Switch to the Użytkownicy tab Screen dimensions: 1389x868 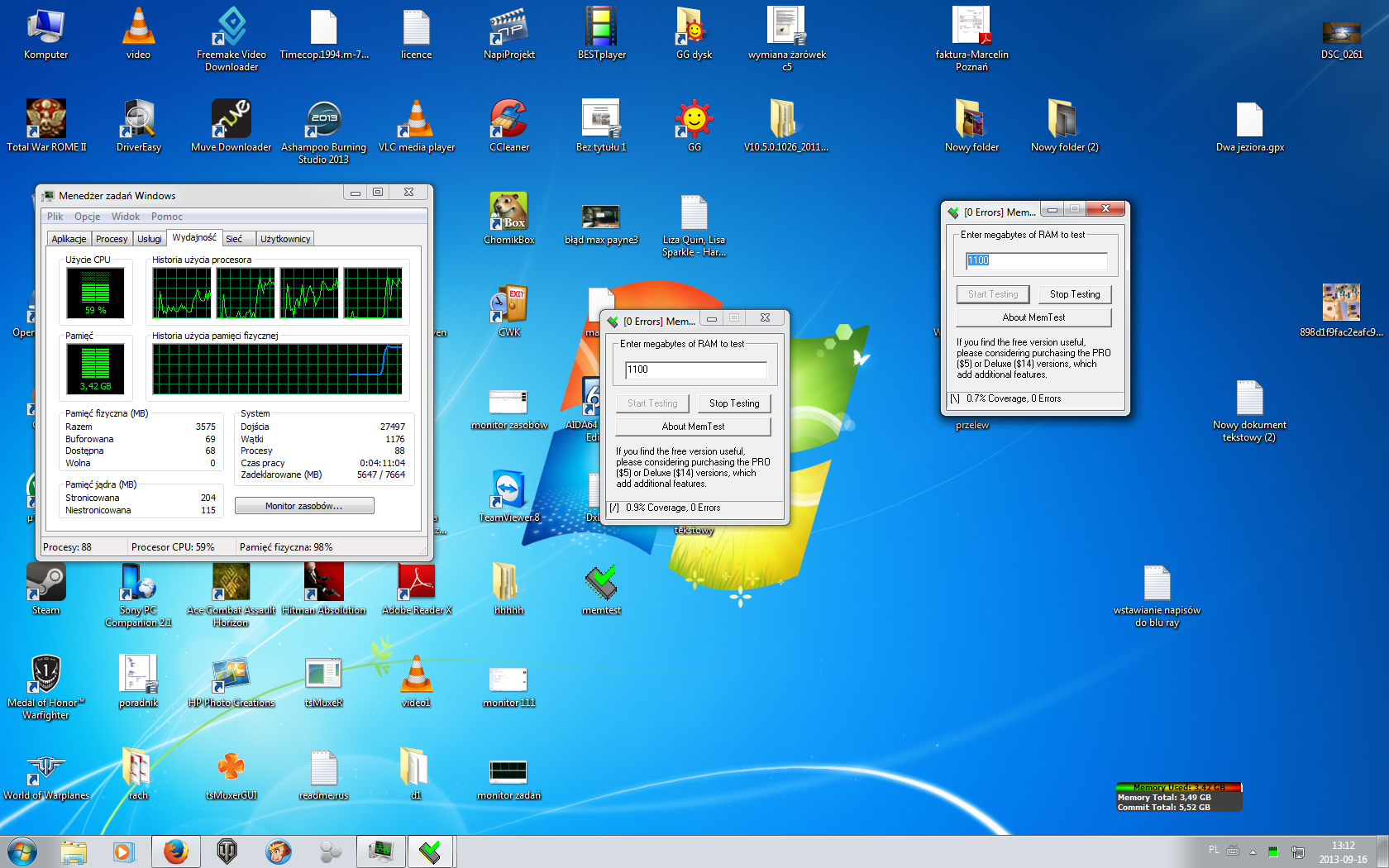click(285, 239)
